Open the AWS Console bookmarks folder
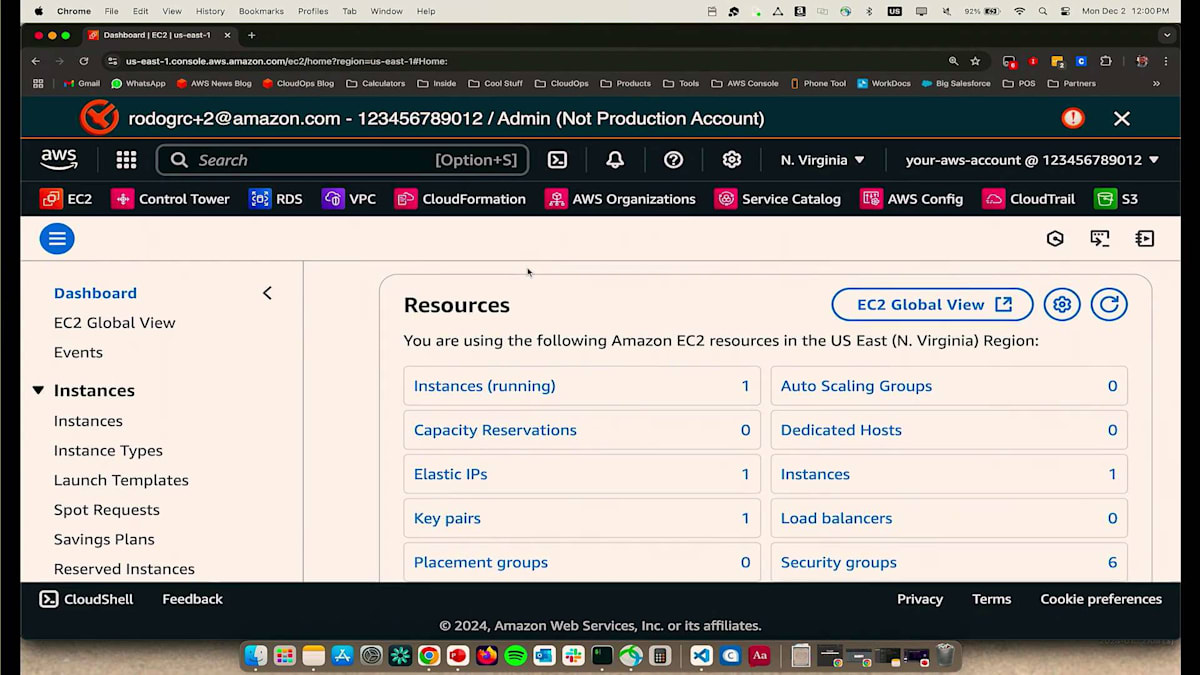 click(x=744, y=83)
